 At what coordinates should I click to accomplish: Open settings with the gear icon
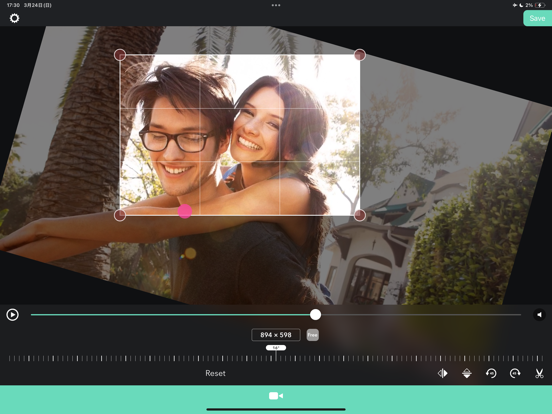pyautogui.click(x=14, y=18)
